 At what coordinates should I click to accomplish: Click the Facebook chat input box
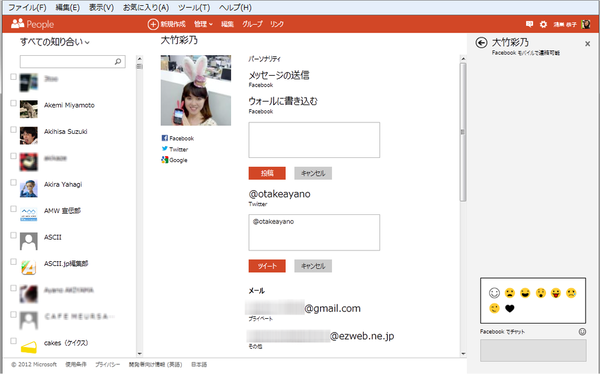tap(533, 350)
